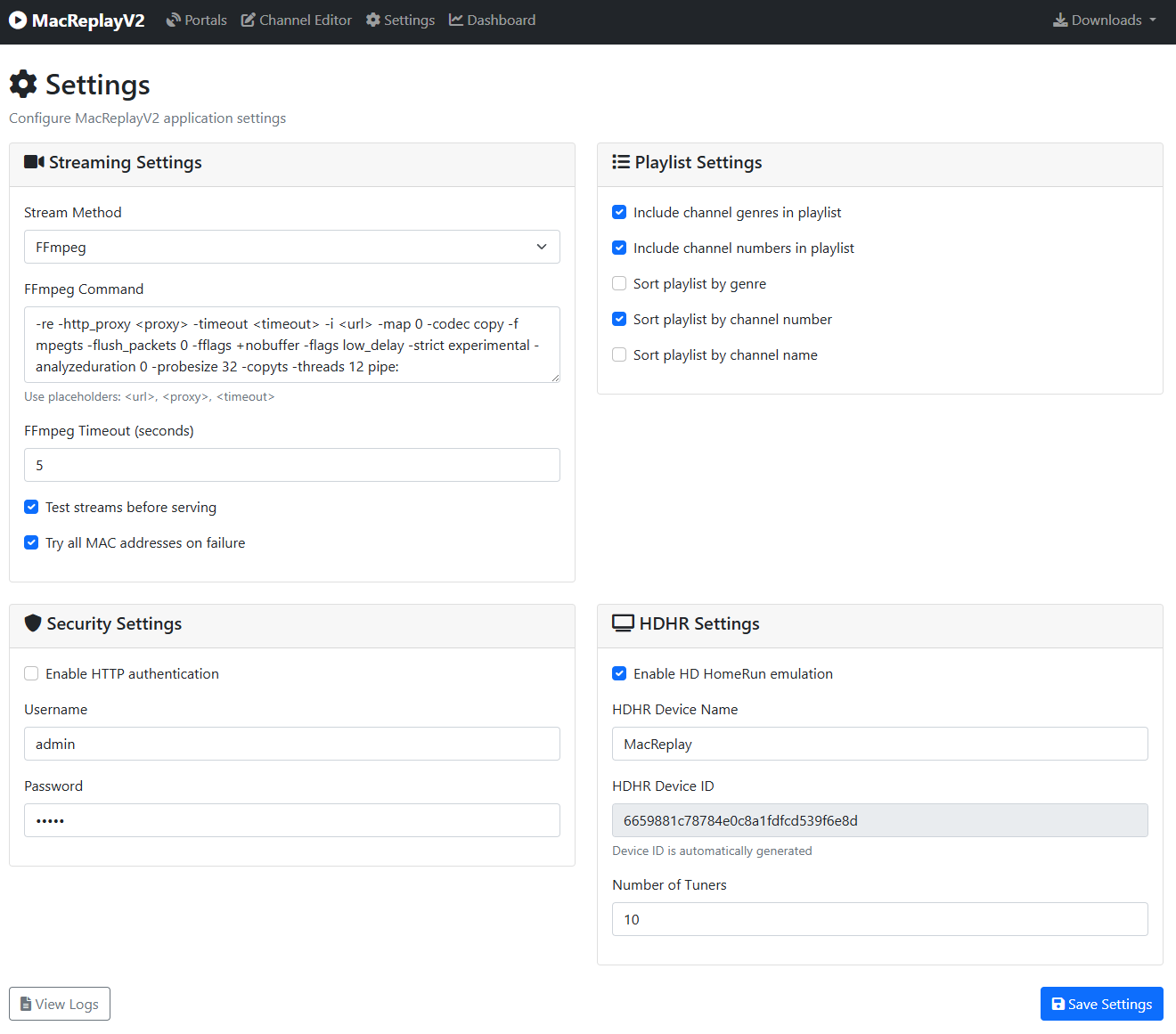Click the Downloads arrow icon
The width and height of the screenshot is (1176, 1034).
1060,20
